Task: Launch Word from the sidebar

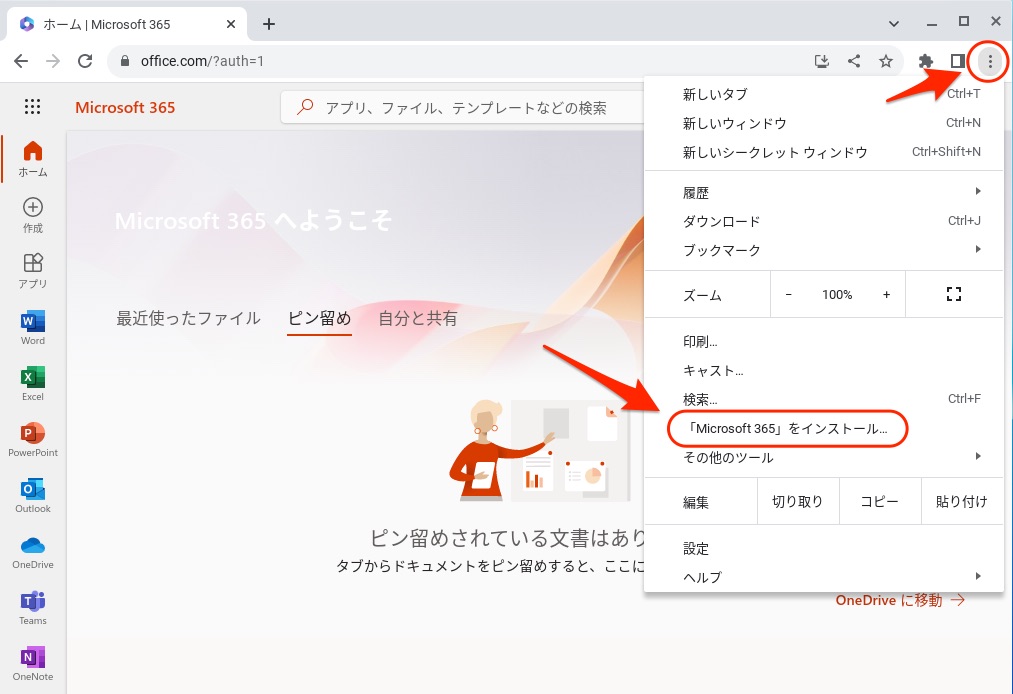Action: [33, 328]
